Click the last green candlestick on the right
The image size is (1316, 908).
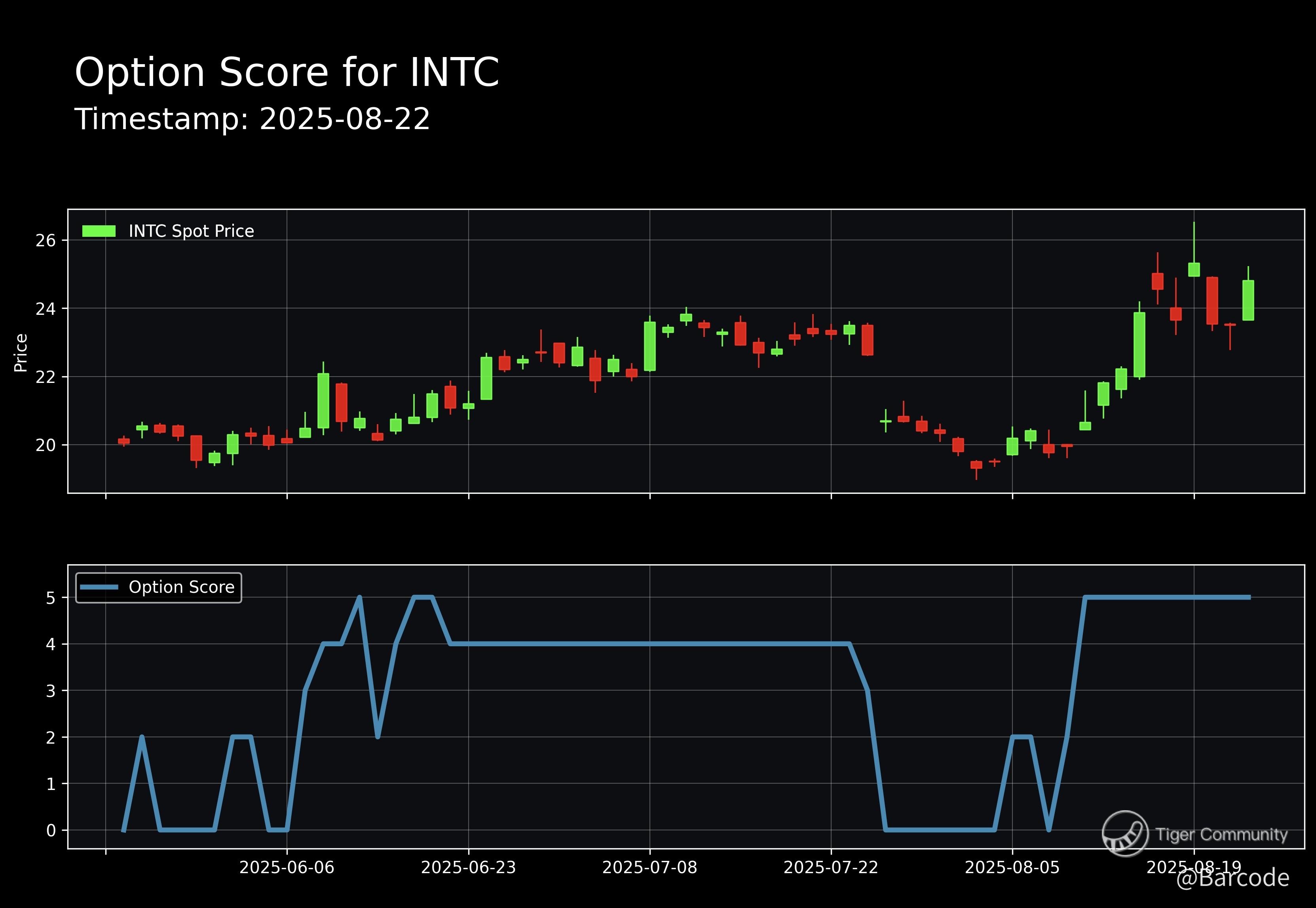coord(1248,301)
